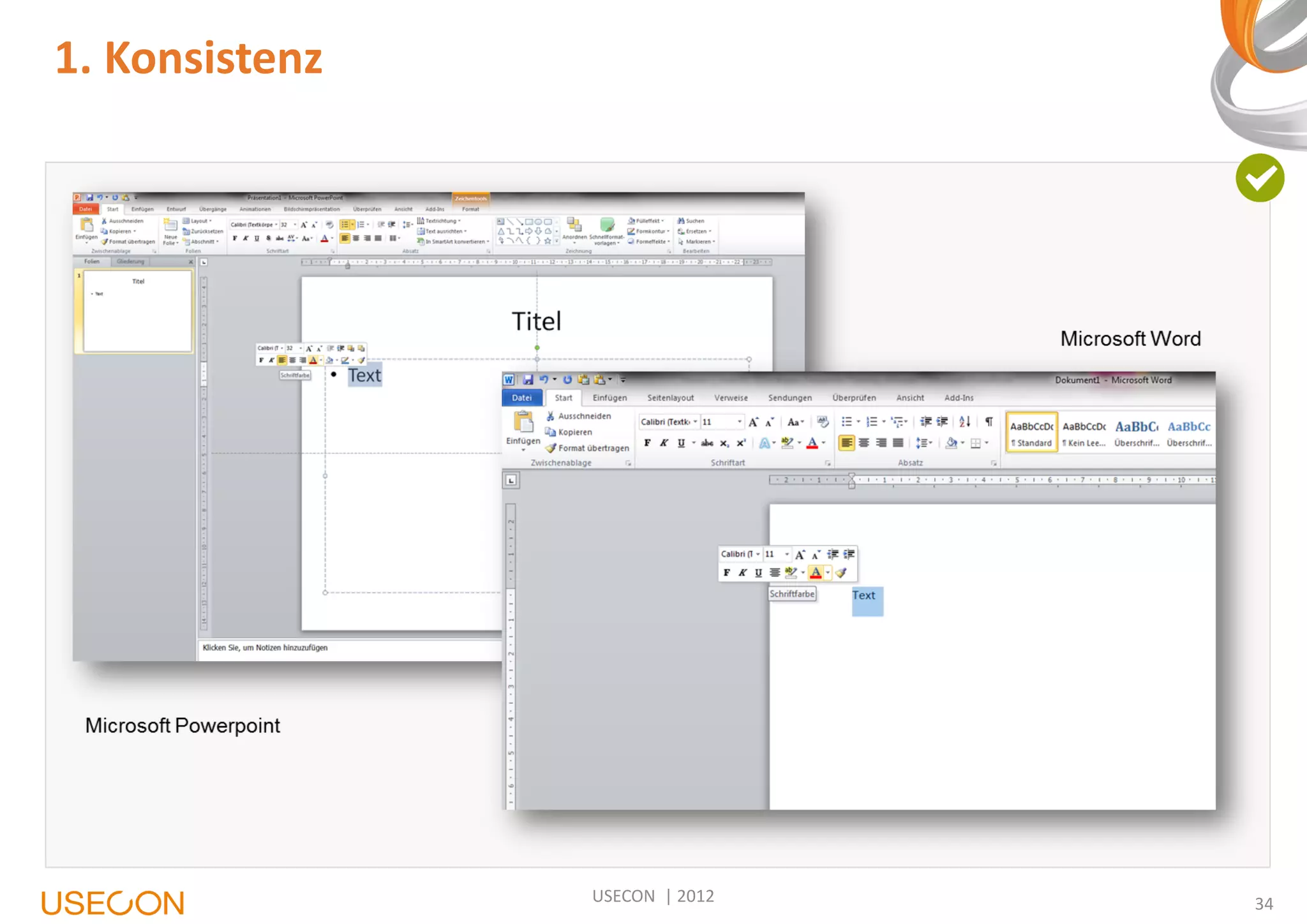1307x924 pixels.
Task: Select the slide 1 thumbnail in PowerPoint panel
Action: coord(138,311)
